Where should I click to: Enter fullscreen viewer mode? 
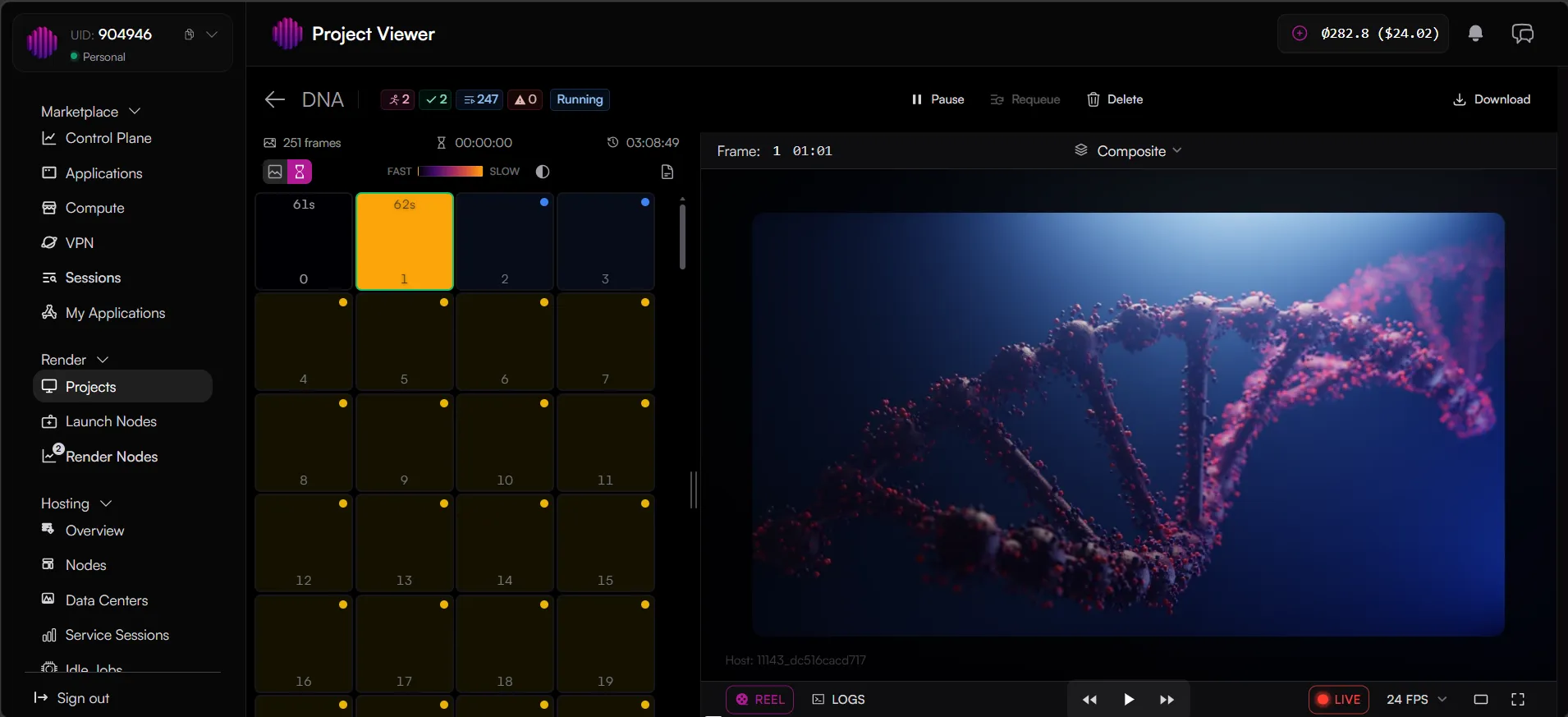click(1518, 700)
